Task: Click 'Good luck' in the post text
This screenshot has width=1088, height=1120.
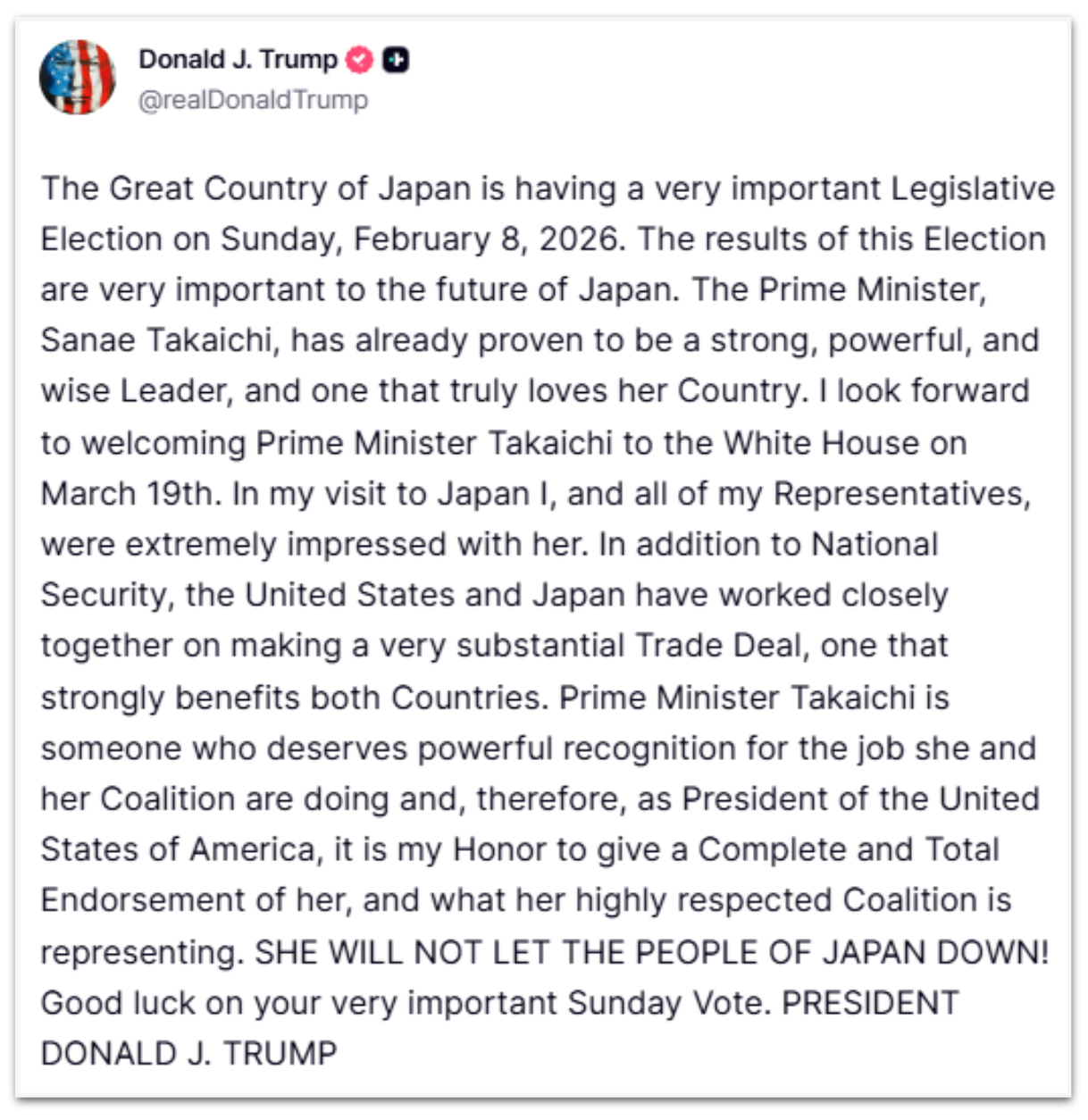Action: (x=118, y=1003)
